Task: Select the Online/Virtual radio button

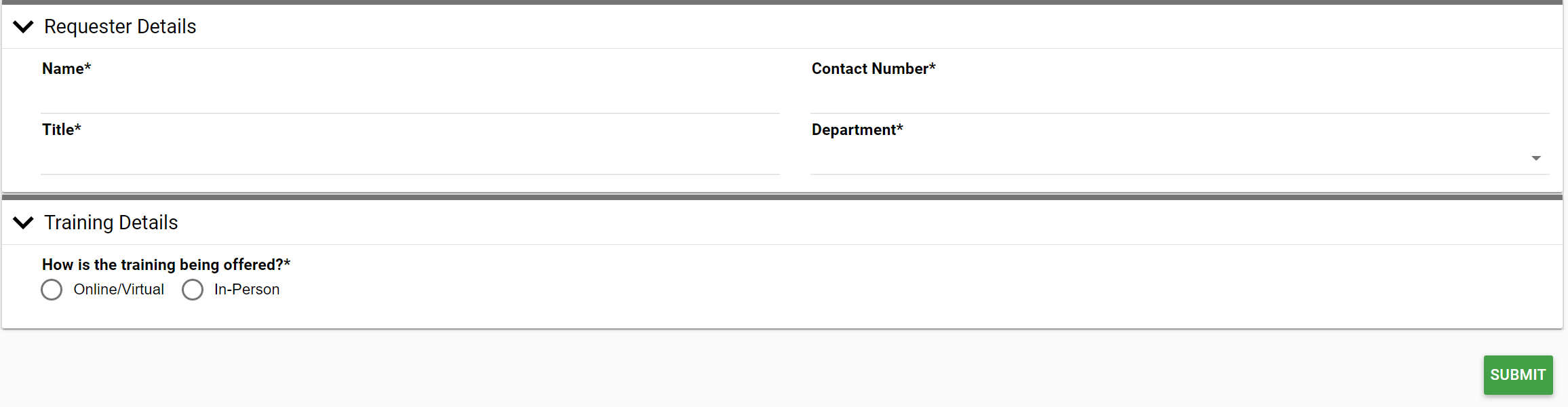Action: (52, 290)
